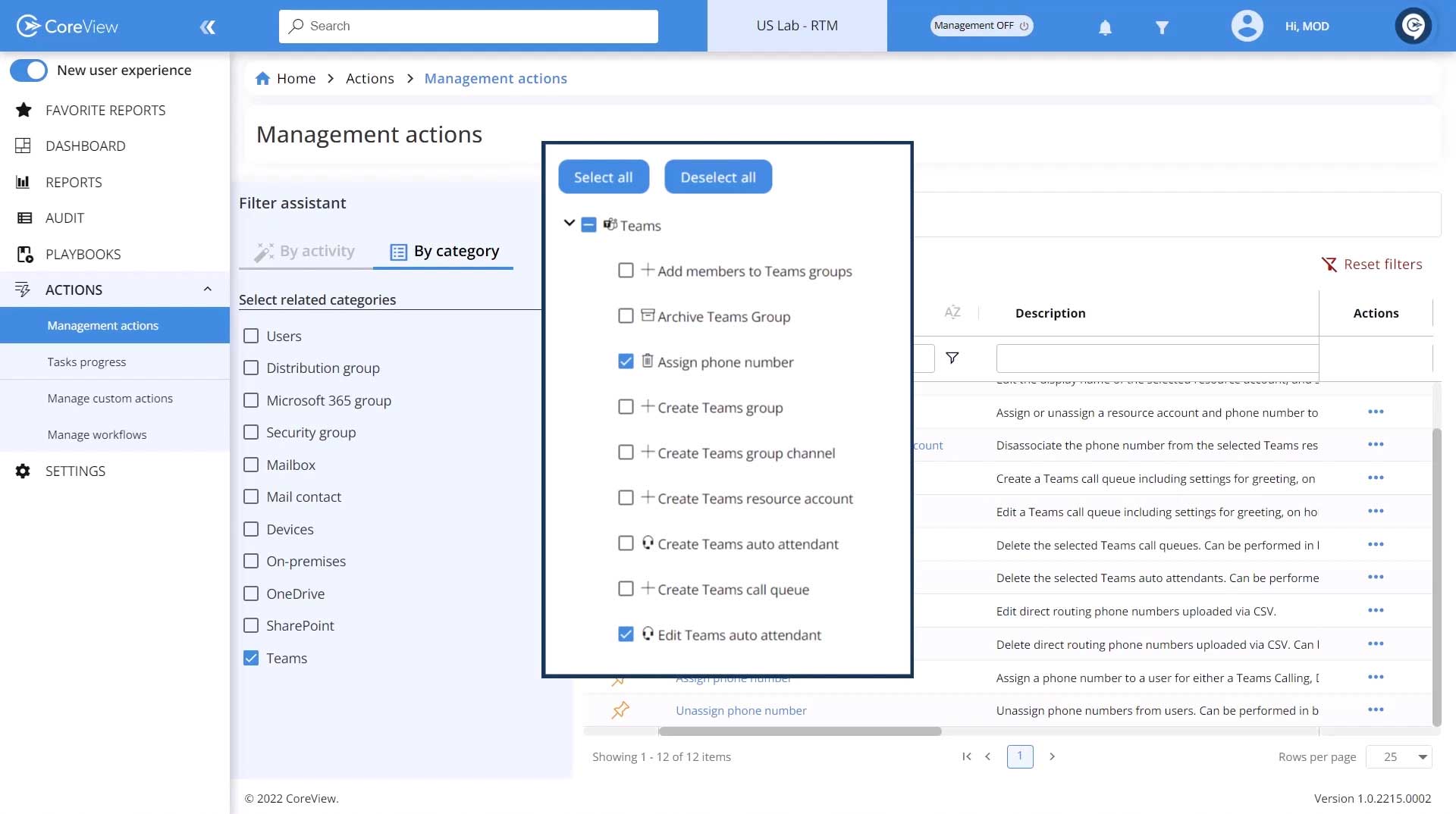
Task: Click the pin icon beside Unassign phone number
Action: tap(620, 710)
